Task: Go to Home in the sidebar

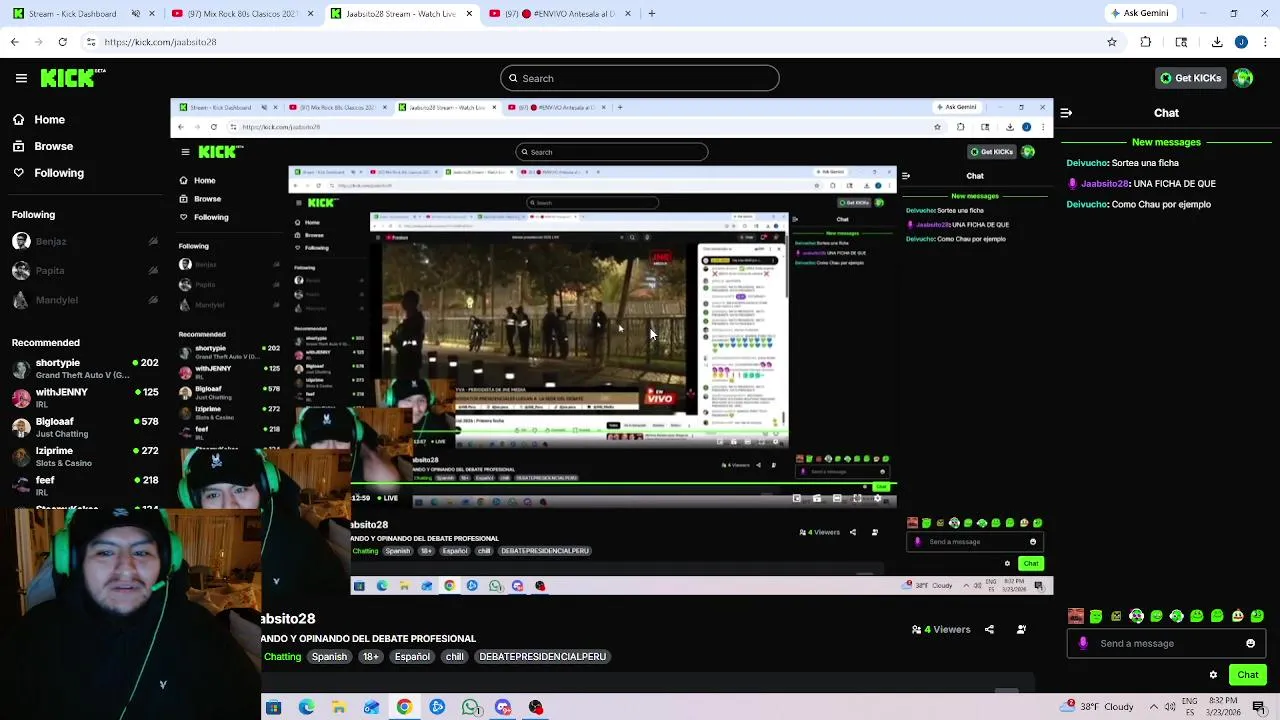Action: pyautogui.click(x=40, y=119)
